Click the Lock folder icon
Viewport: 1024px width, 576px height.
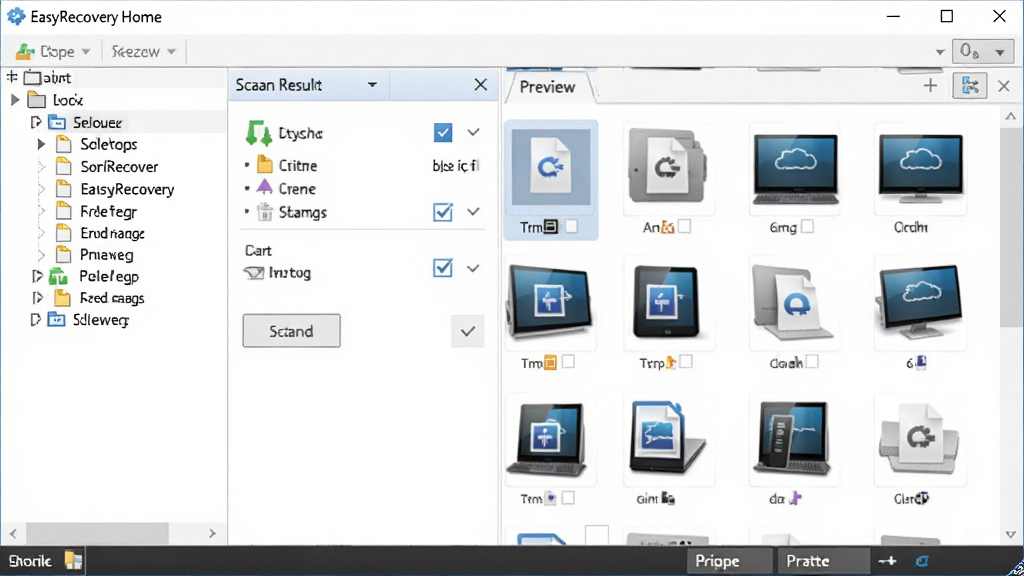pyautogui.click(x=37, y=100)
